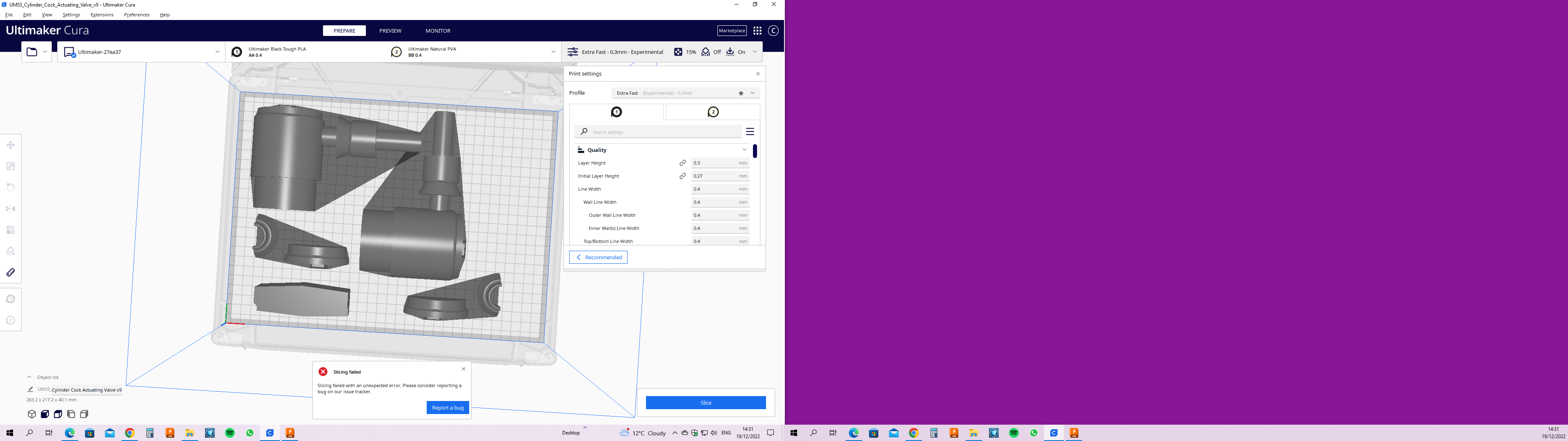Screen dimensions: 1568x441
Task: Select the Mirror tool
Action: pos(10,208)
